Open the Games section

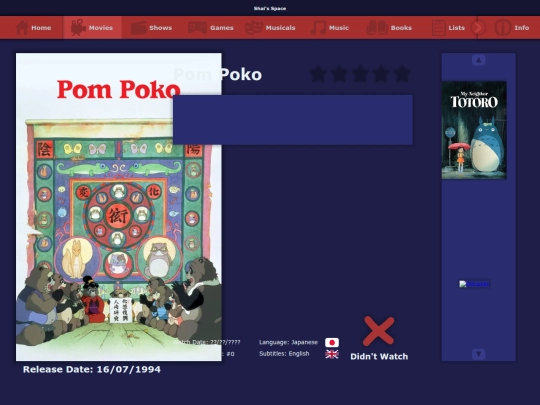210,28
